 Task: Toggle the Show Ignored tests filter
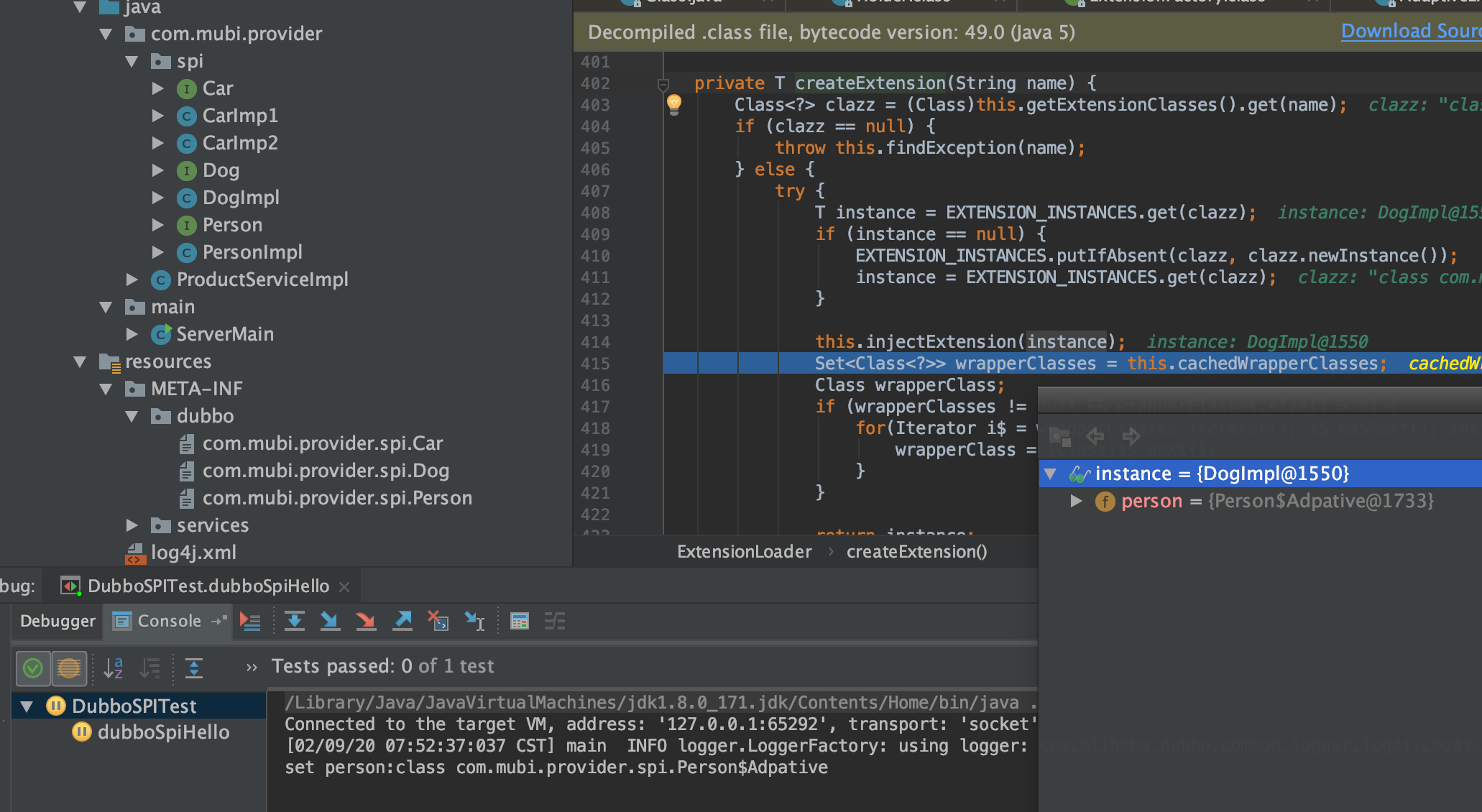69,668
